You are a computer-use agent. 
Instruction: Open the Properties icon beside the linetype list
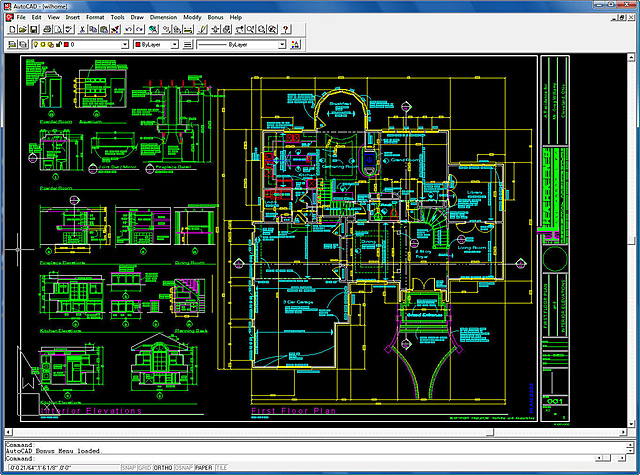(296, 44)
